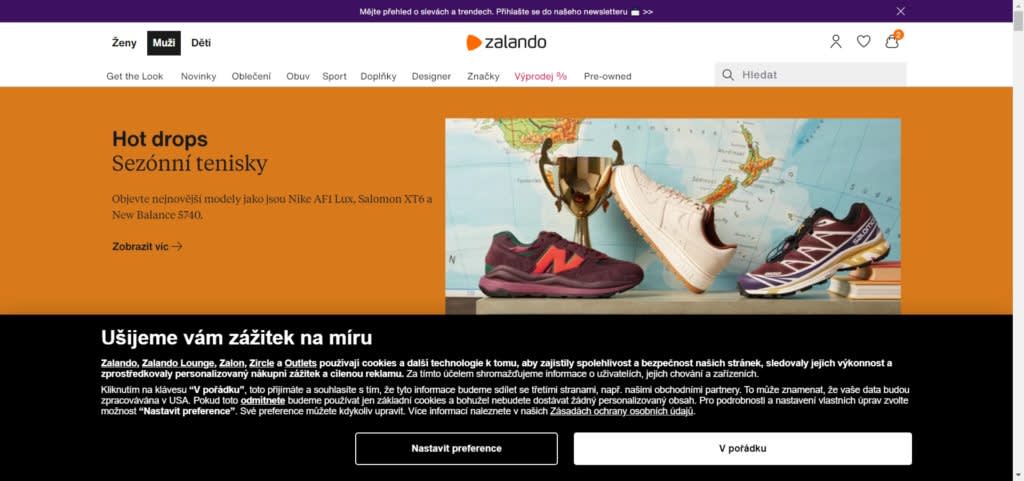Select the Ženy section tab
Image resolution: width=1024 pixels, height=481 pixels.
[x=124, y=43]
